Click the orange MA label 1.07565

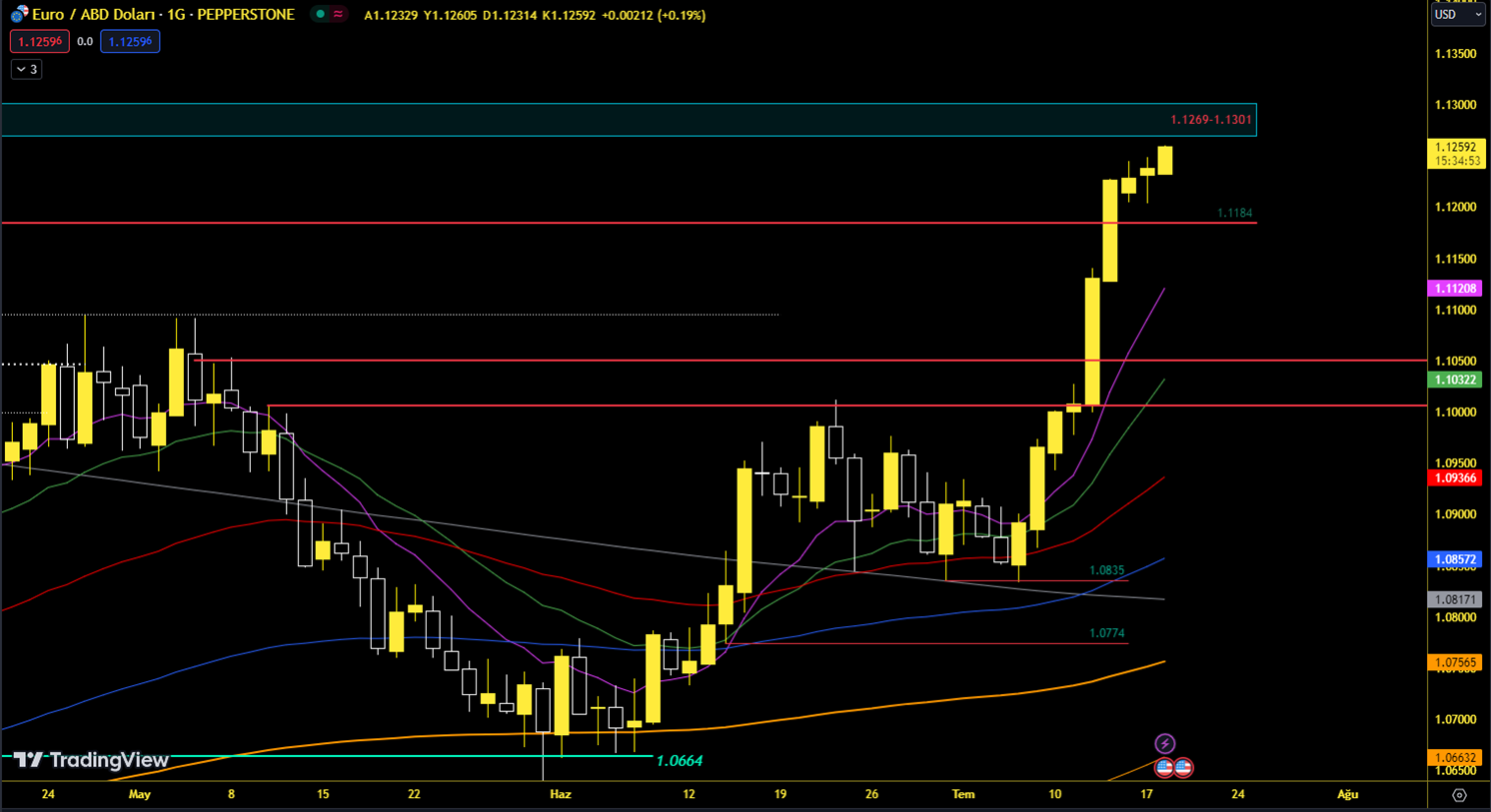click(x=1455, y=663)
